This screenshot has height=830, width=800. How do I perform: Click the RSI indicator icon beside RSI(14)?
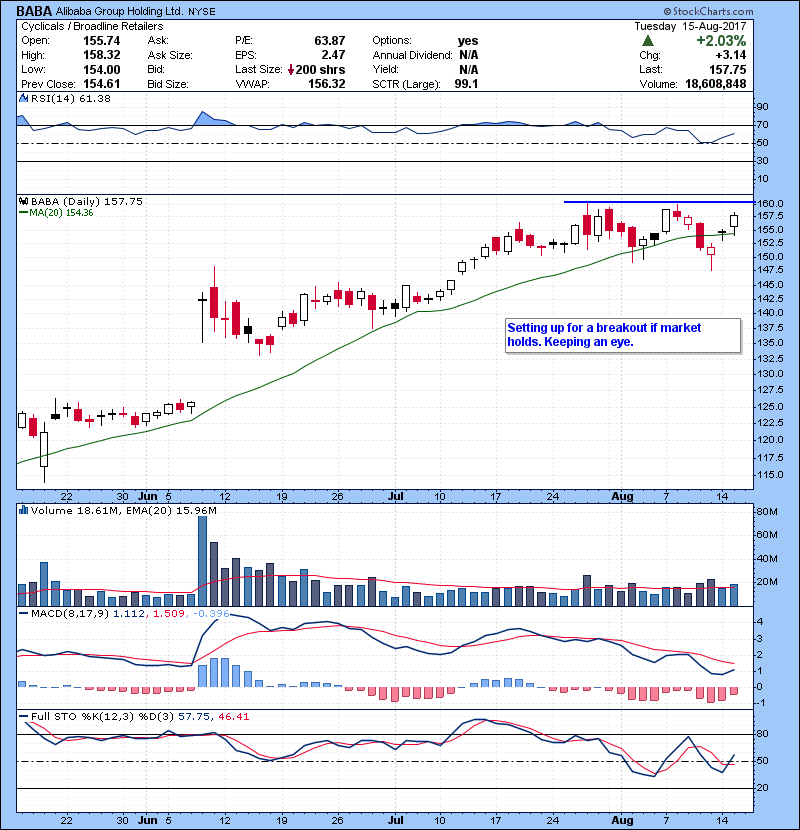click(23, 98)
